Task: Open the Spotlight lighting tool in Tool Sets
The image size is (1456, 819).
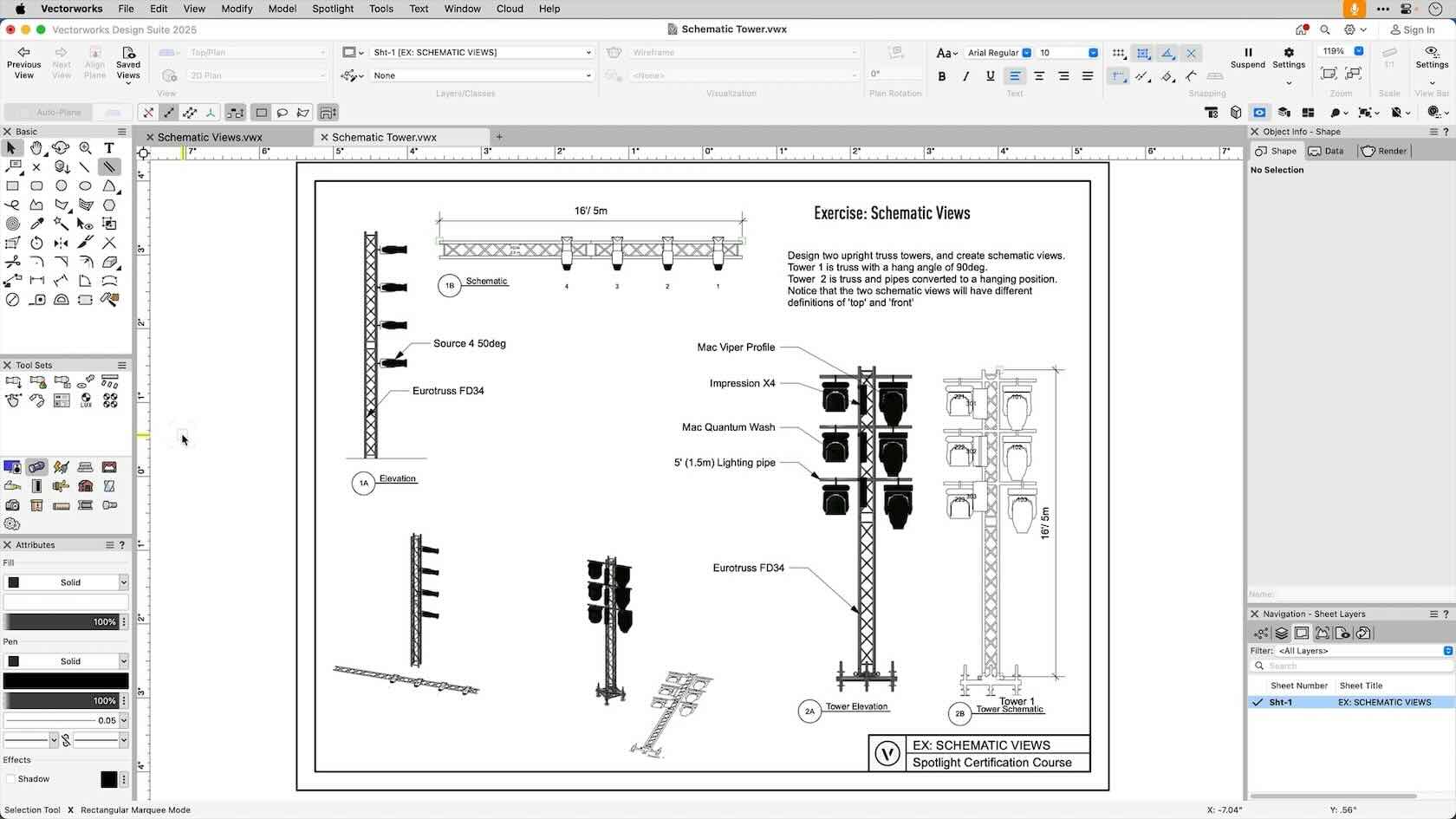Action: (37, 466)
